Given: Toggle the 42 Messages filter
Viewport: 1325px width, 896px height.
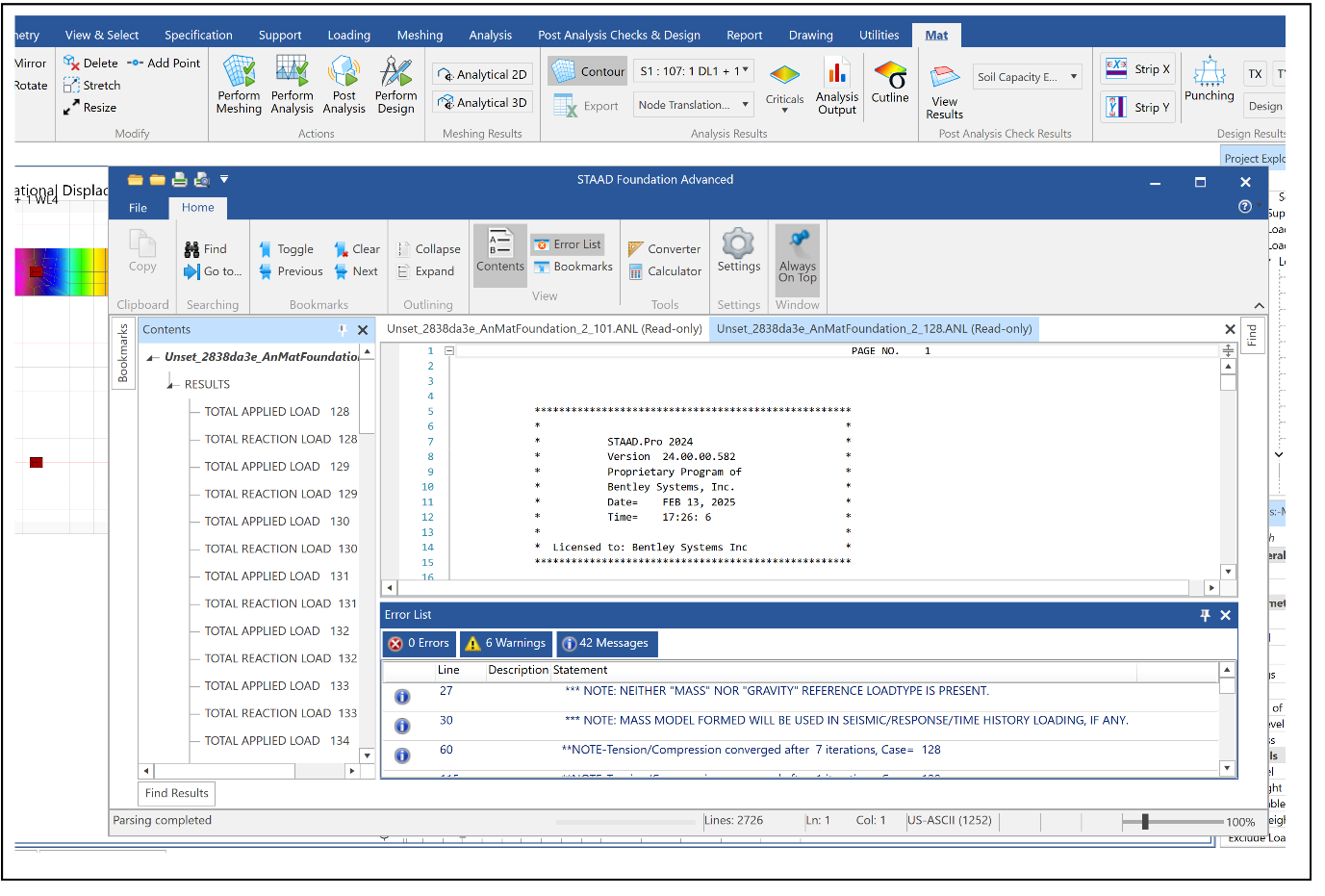Looking at the screenshot, I should click(x=606, y=643).
